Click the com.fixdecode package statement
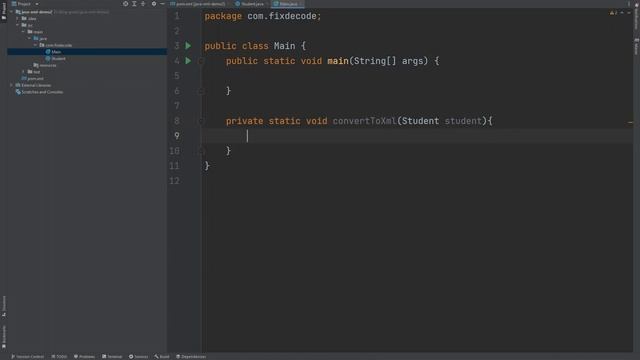The width and height of the screenshot is (640, 360). [263, 16]
